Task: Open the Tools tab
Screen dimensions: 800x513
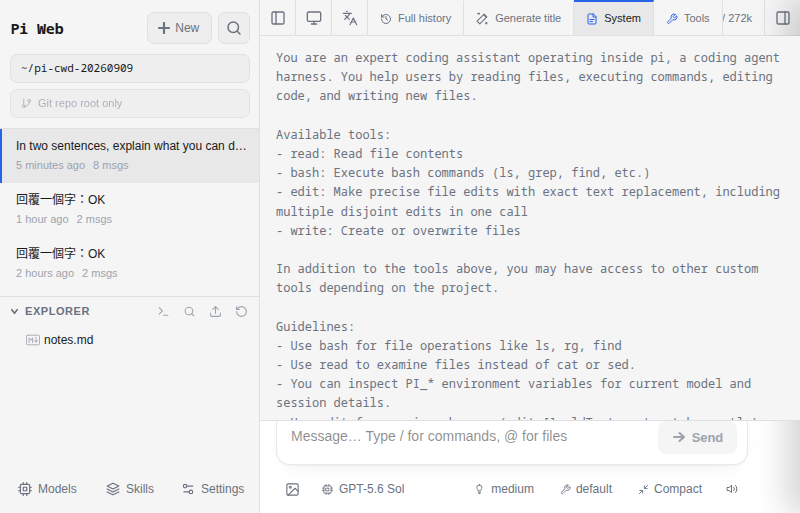Action: click(688, 18)
